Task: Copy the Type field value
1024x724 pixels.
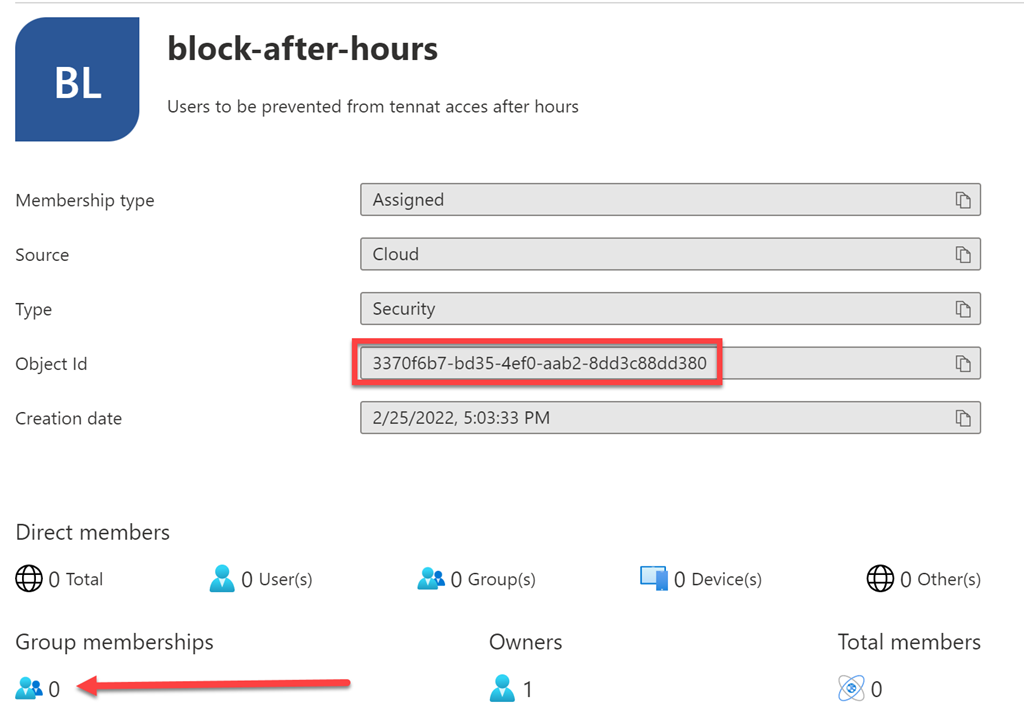Action: pos(963,309)
